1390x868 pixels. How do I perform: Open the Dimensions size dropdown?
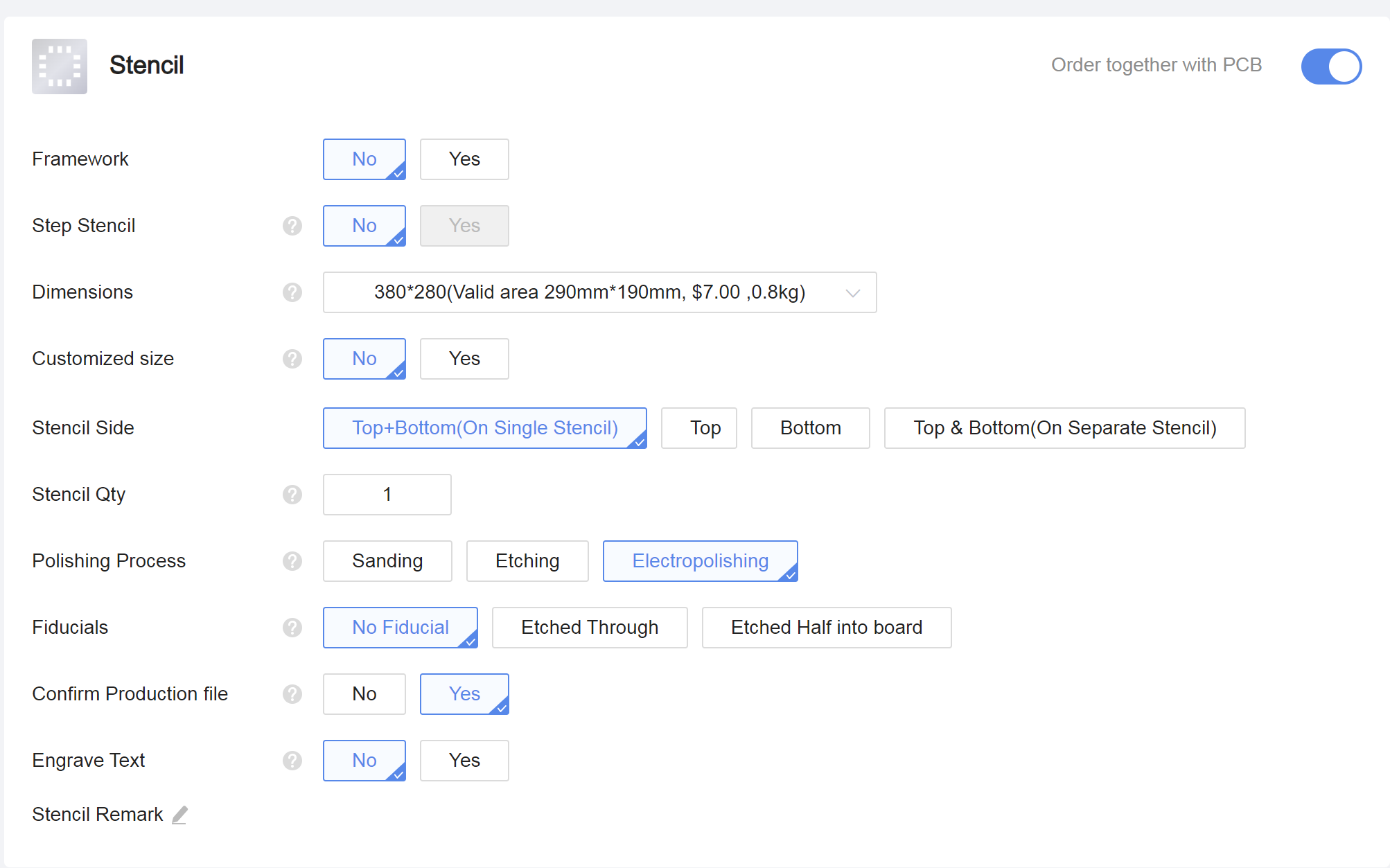(x=589, y=292)
